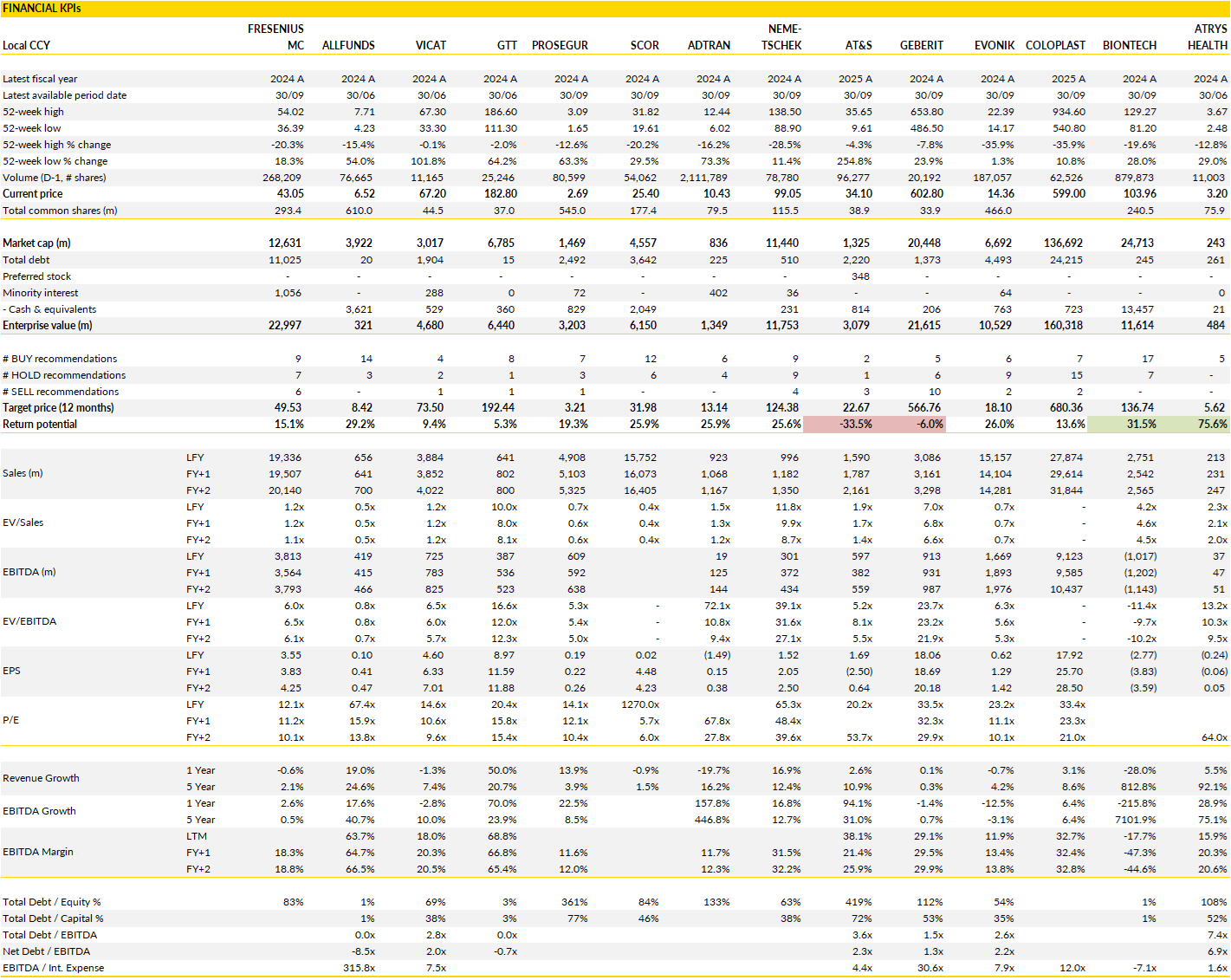This screenshot has height=980, width=1231.
Task: Select the NEMETSCHEK column header
Action: point(781,37)
